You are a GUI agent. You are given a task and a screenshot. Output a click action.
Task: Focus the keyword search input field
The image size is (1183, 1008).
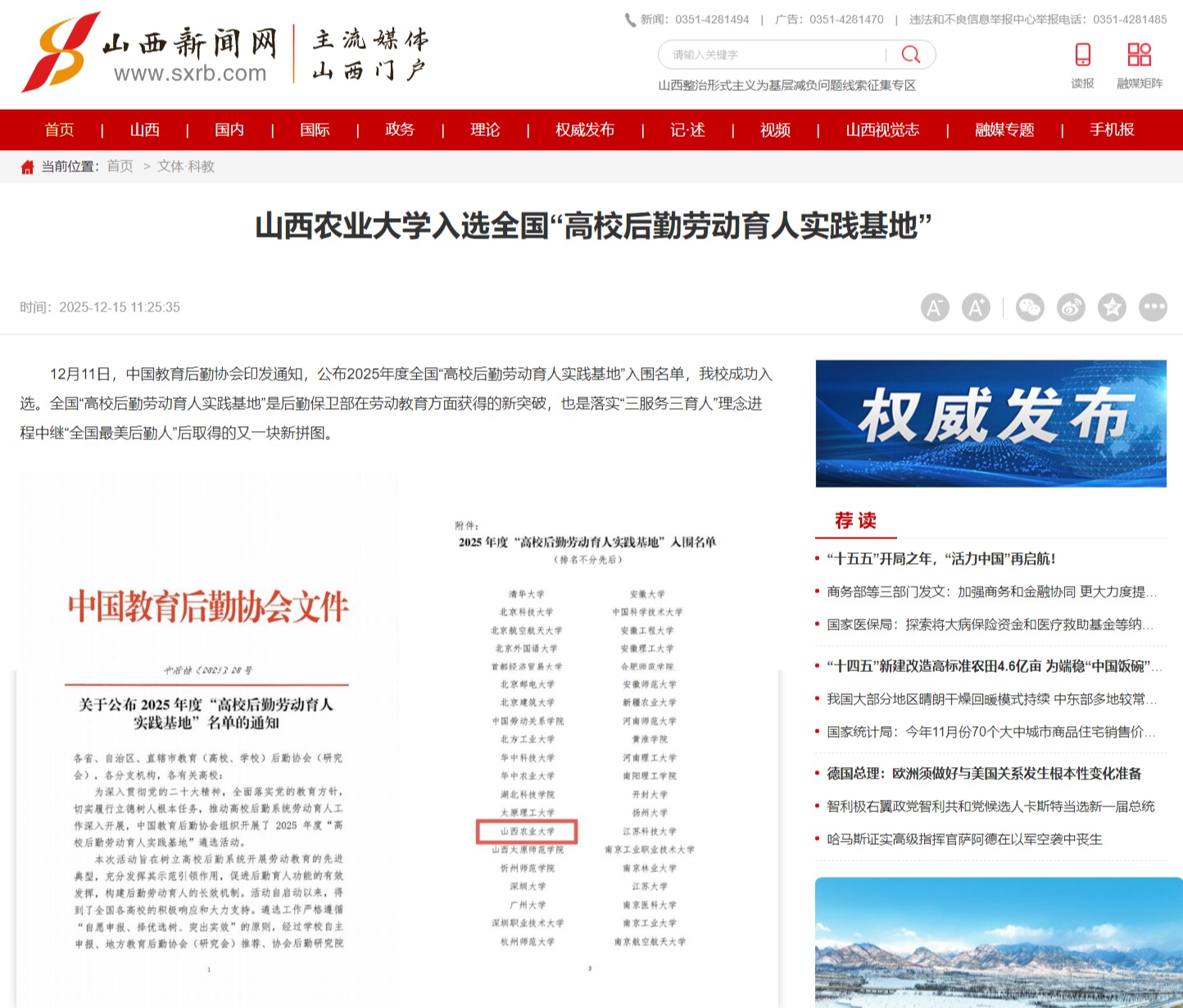click(x=770, y=55)
